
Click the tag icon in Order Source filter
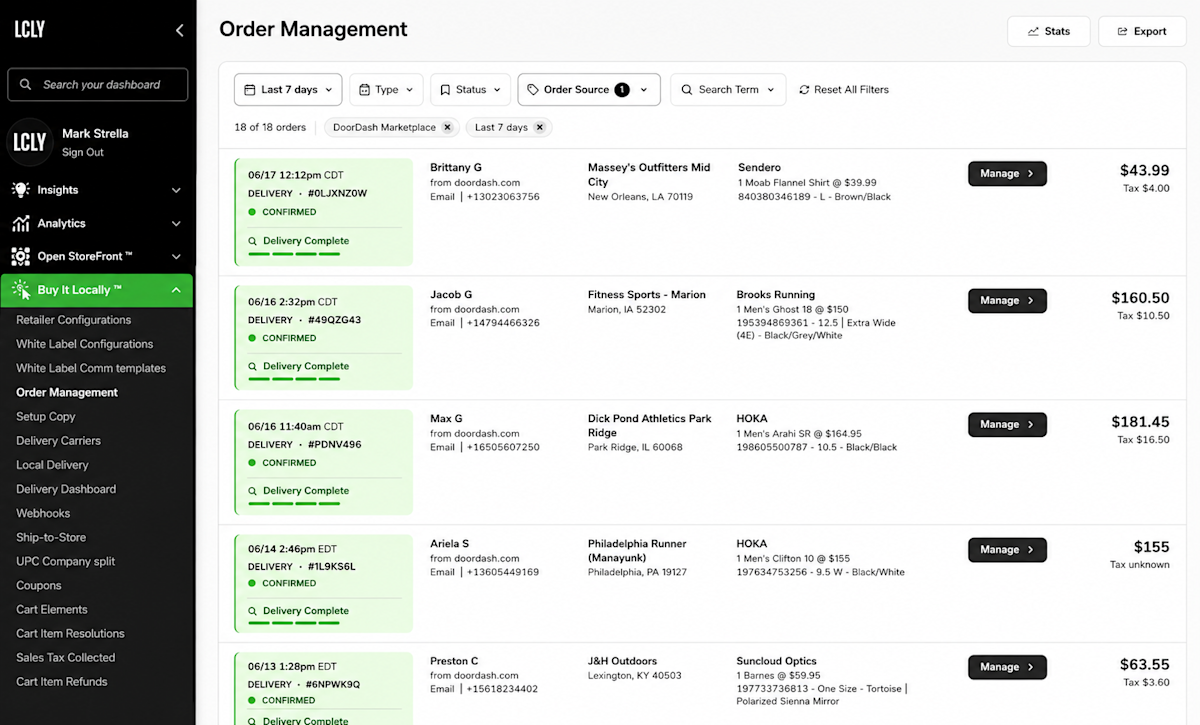[533, 90]
